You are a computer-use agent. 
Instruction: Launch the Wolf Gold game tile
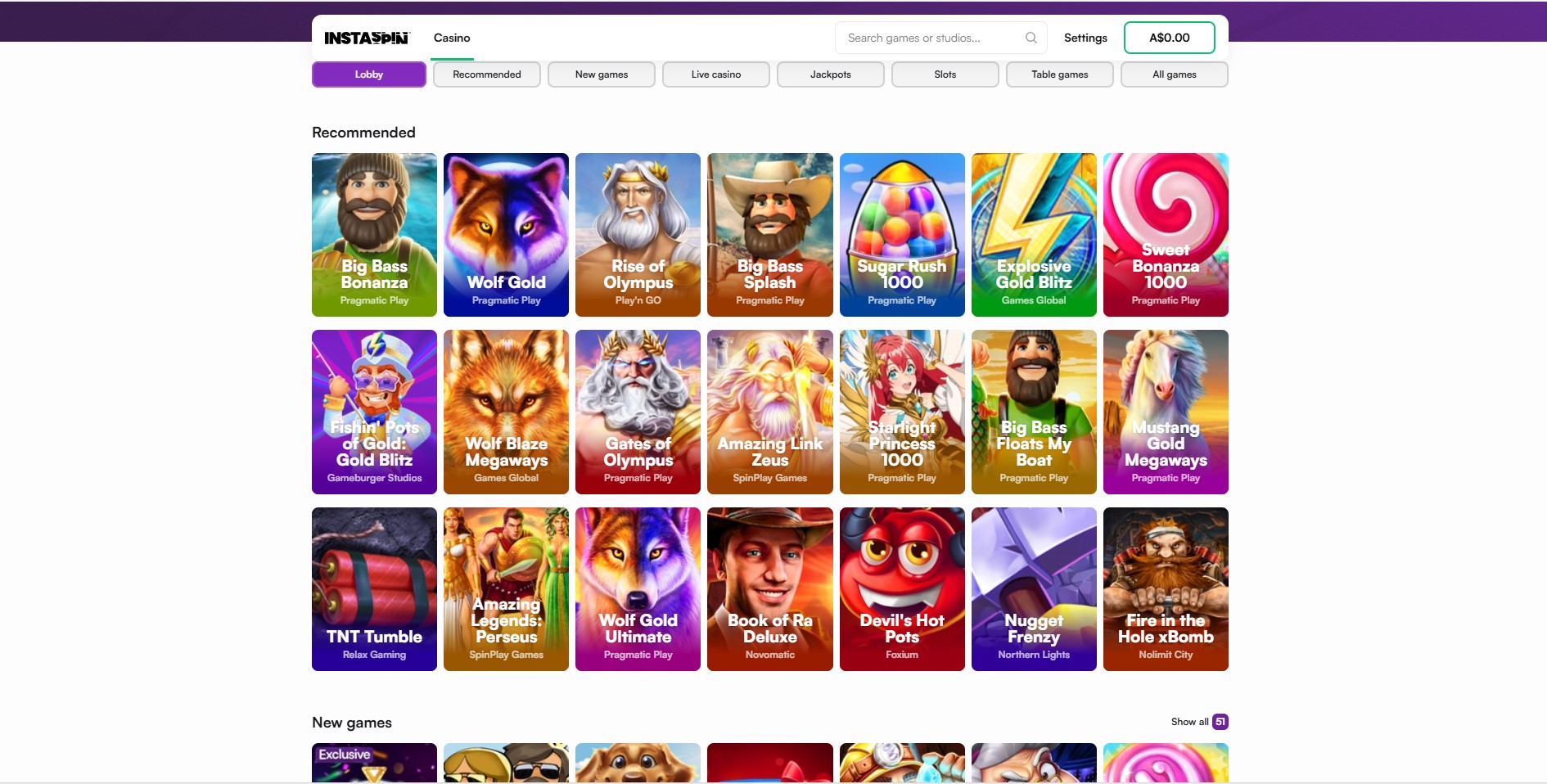pyautogui.click(x=506, y=235)
